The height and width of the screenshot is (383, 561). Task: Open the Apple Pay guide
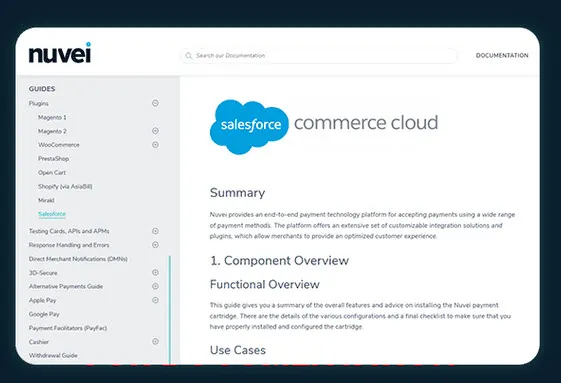(43, 300)
